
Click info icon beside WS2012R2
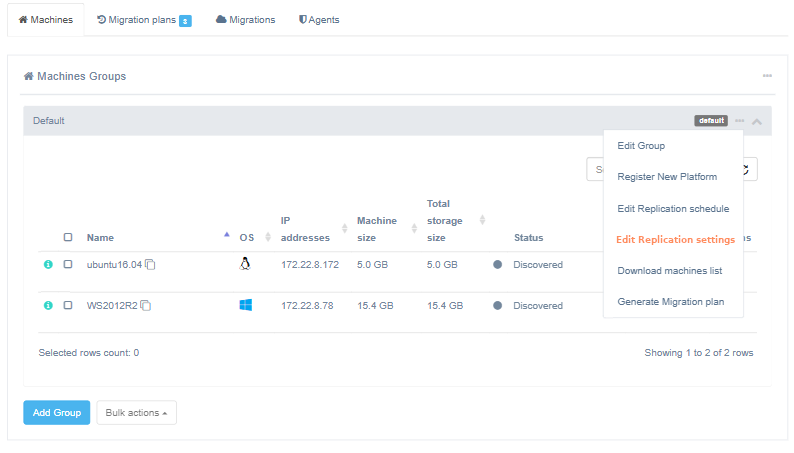click(47, 305)
